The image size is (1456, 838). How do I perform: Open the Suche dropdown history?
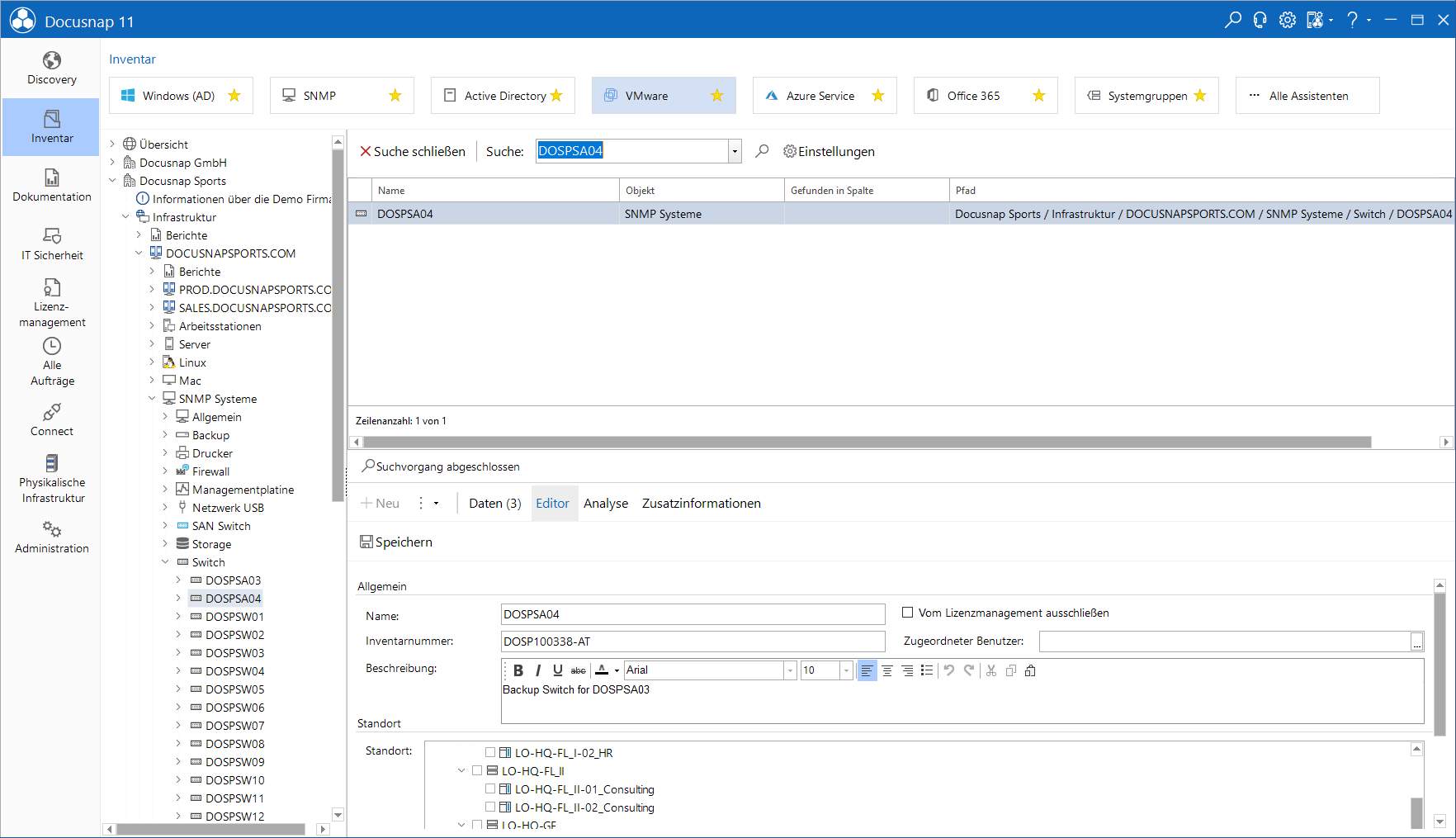[735, 151]
